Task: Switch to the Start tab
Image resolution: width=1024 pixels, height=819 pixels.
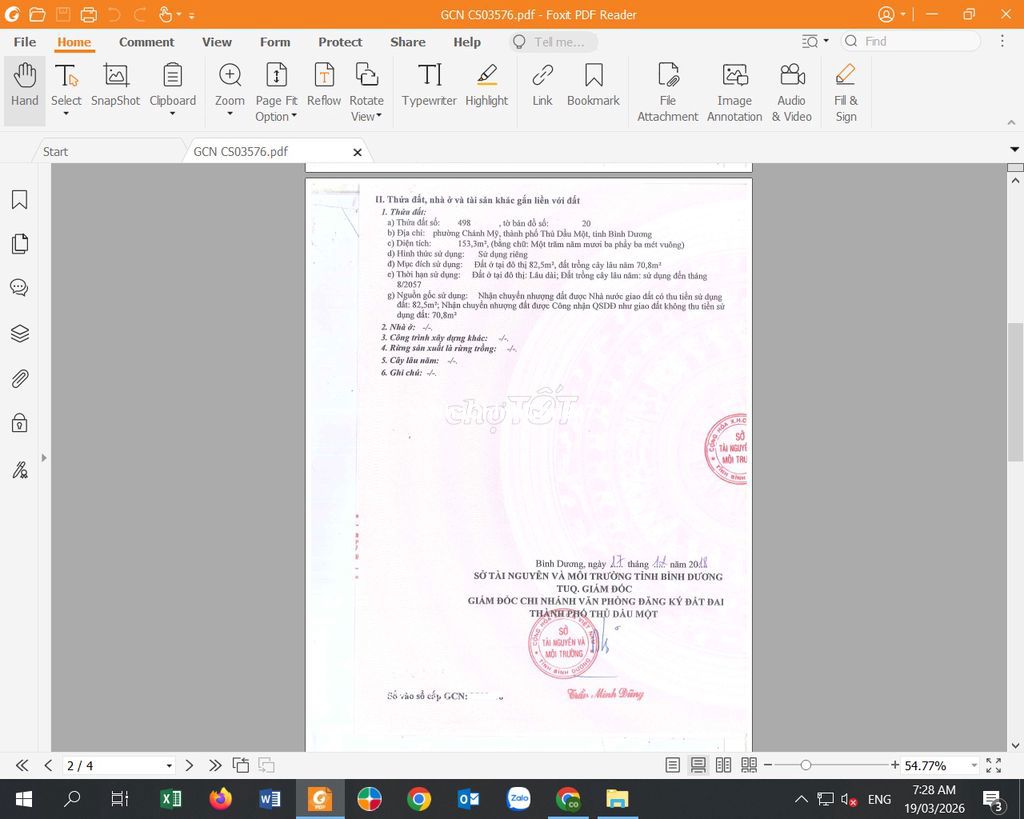Action: point(56,152)
